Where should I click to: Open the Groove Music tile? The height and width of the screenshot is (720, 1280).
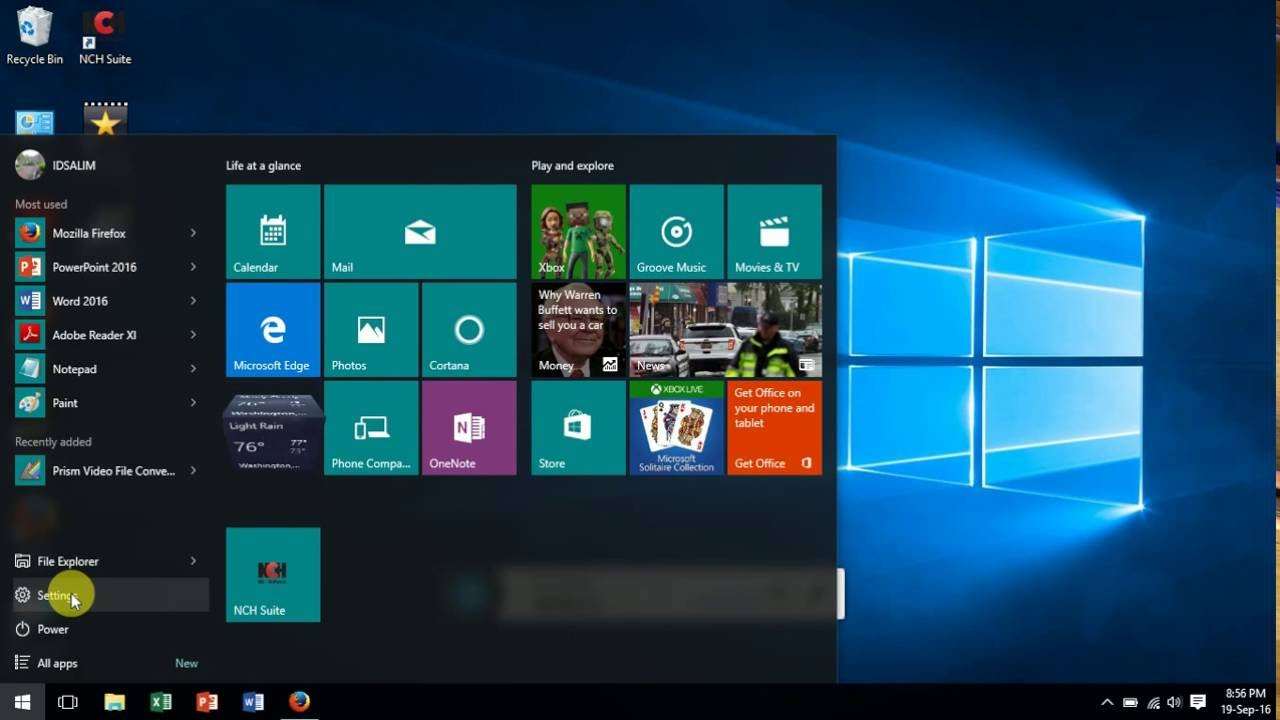point(676,231)
